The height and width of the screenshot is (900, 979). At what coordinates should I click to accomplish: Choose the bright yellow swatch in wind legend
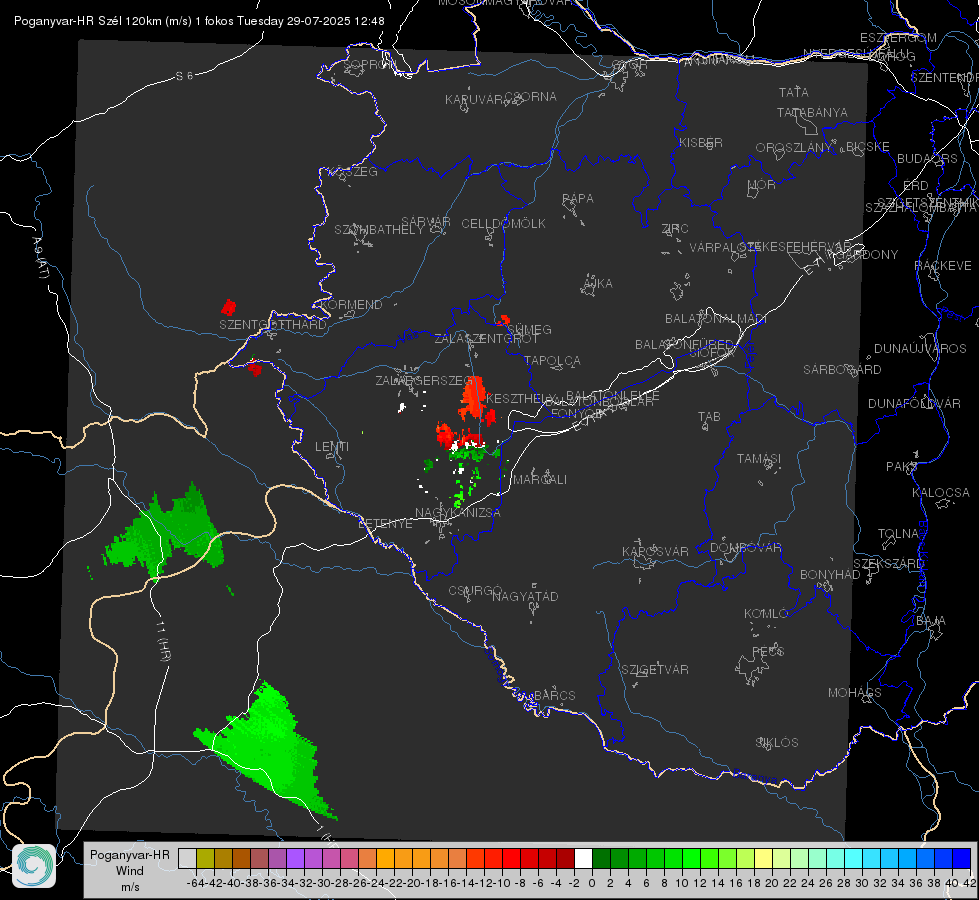pyautogui.click(x=764, y=859)
